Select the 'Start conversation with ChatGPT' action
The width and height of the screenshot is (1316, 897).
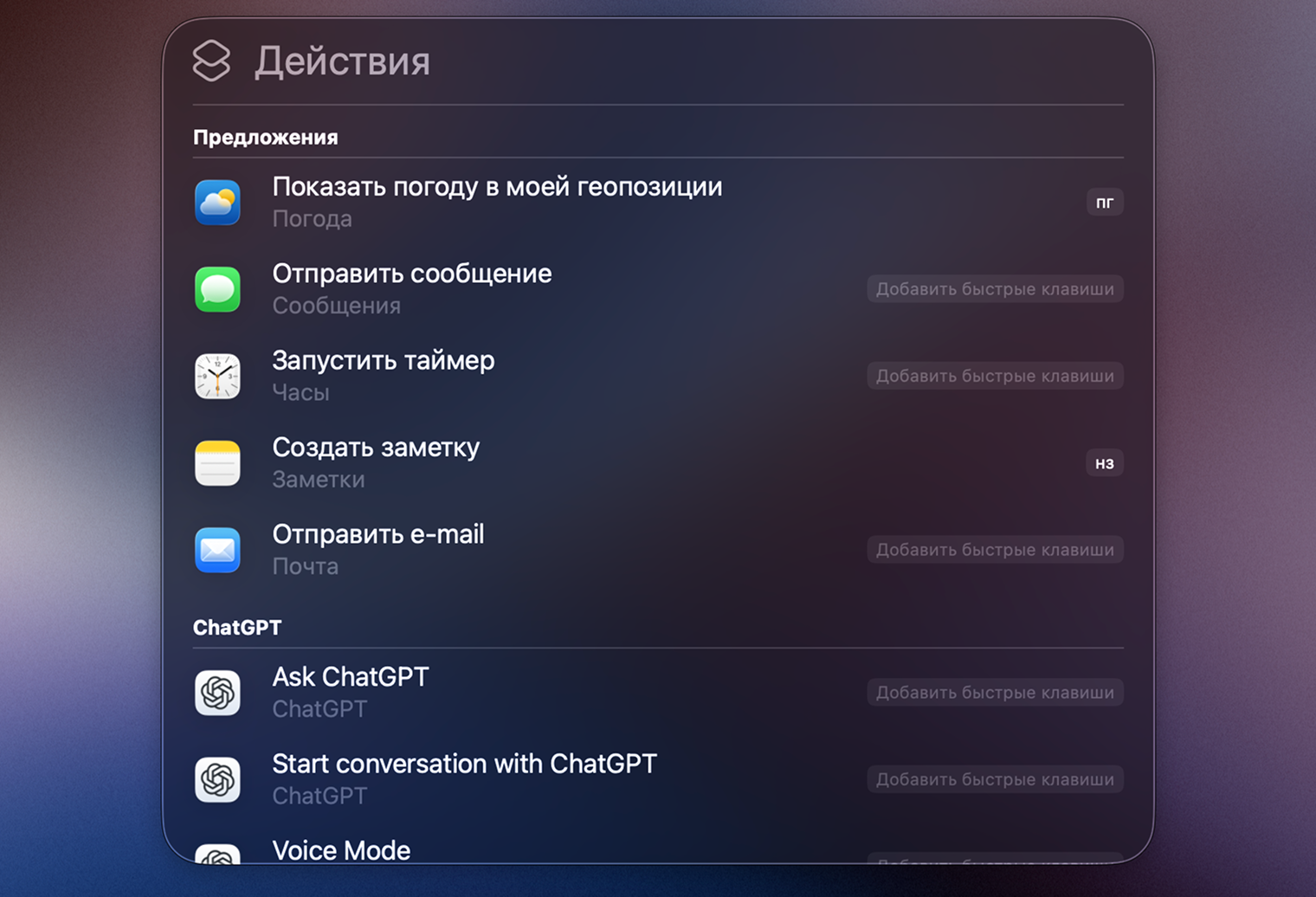[465, 764]
